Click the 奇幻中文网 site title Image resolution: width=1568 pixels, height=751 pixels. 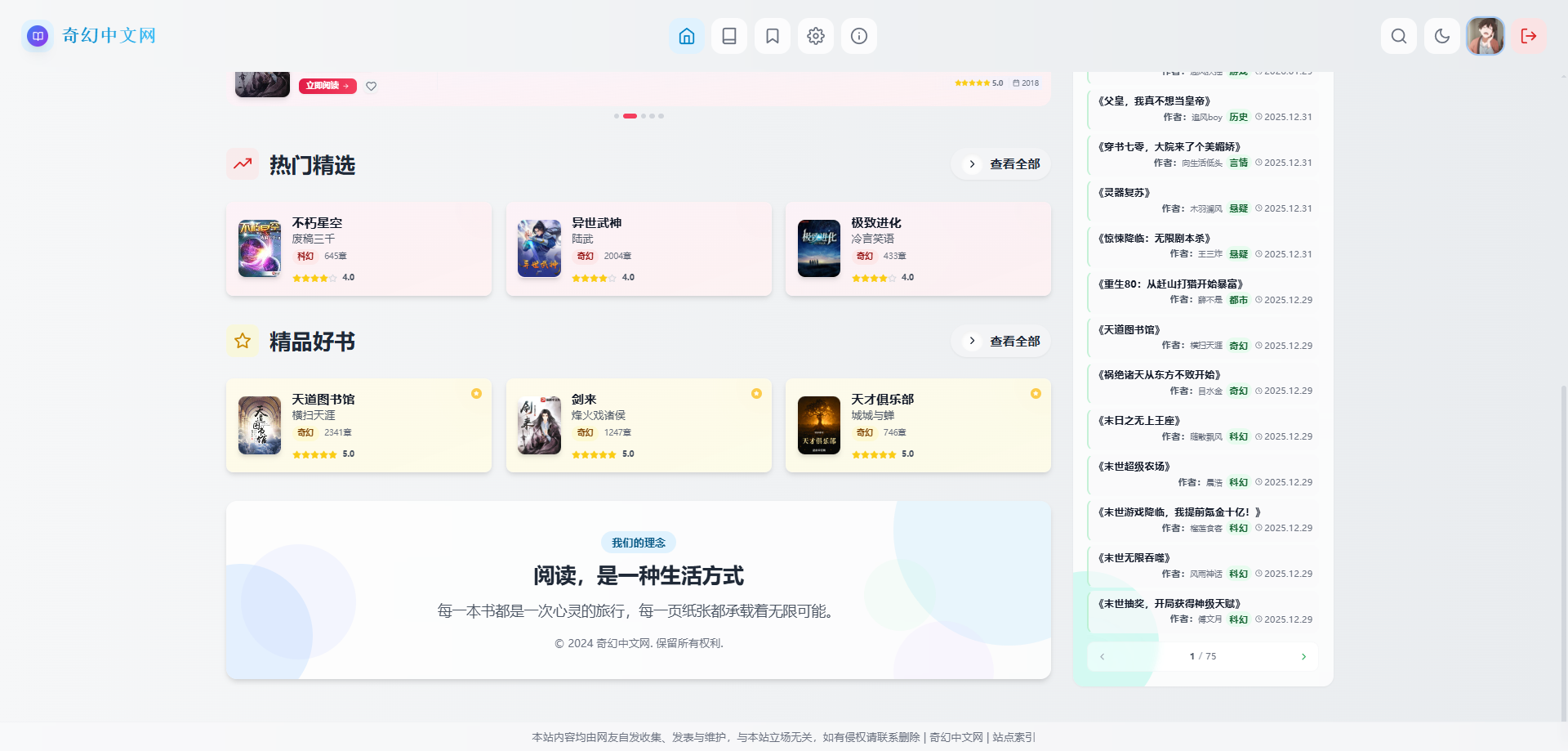pyautogui.click(x=109, y=36)
